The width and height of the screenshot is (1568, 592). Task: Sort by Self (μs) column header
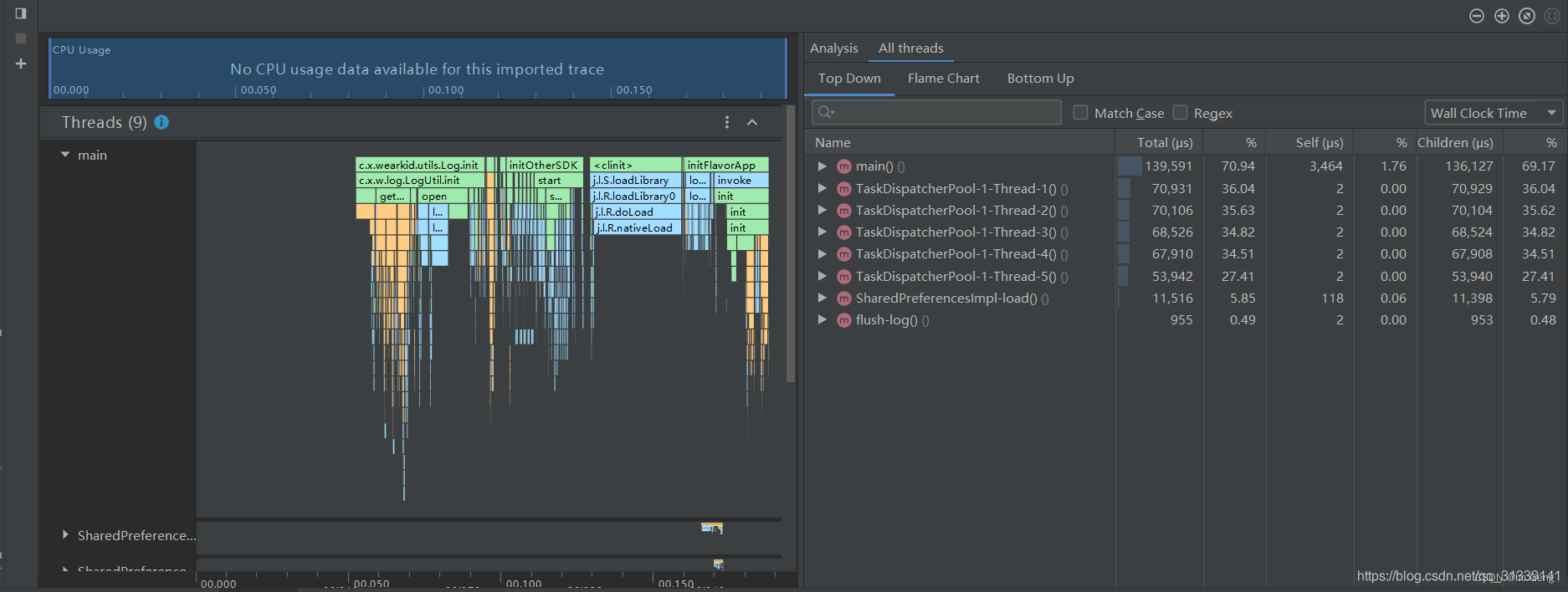[1309, 143]
